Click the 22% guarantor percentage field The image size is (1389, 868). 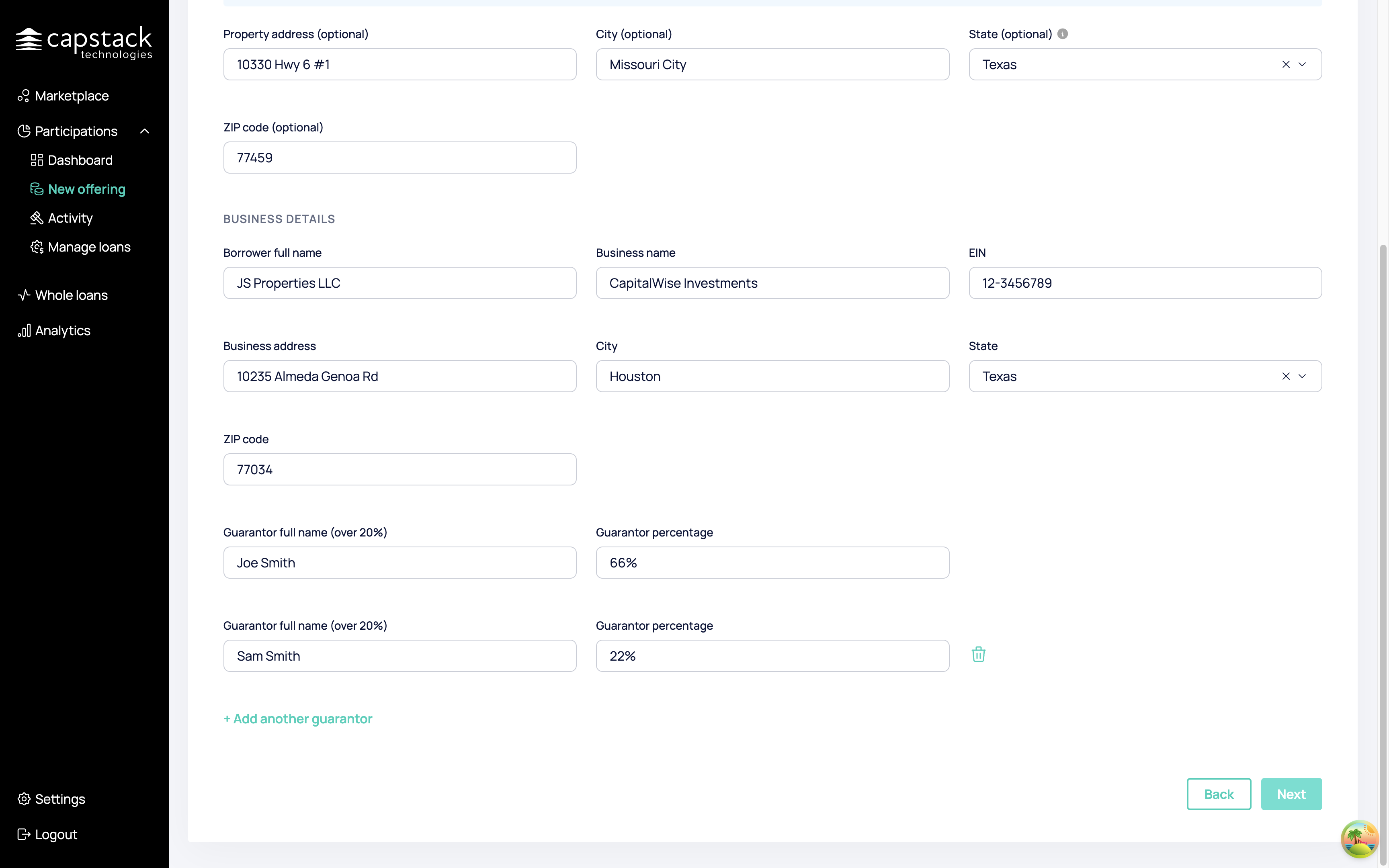(x=772, y=655)
